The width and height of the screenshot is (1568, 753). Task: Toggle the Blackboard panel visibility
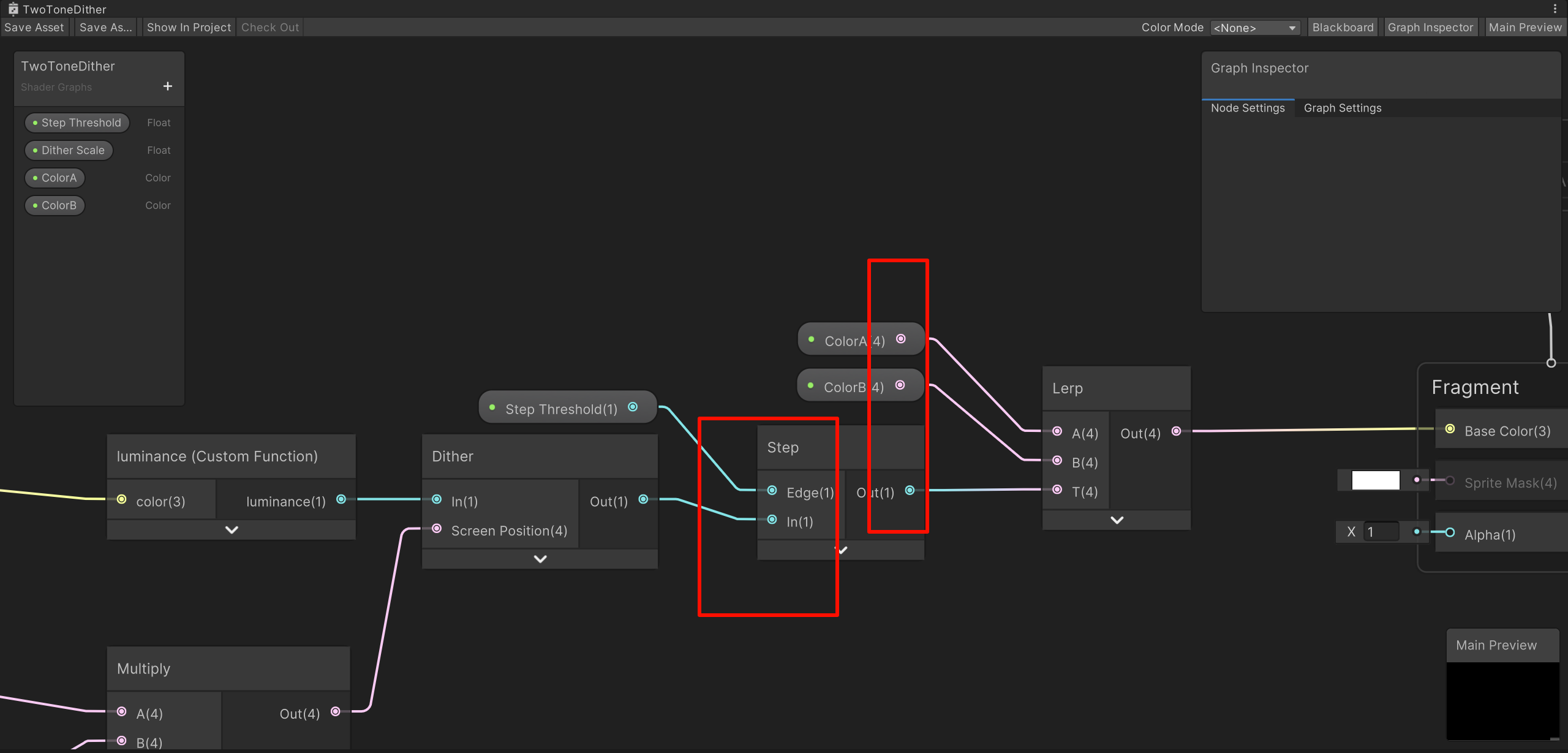point(1343,28)
